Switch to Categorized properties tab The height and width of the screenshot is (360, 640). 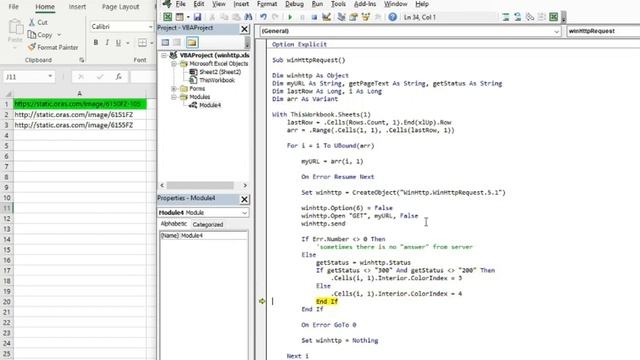click(x=208, y=224)
